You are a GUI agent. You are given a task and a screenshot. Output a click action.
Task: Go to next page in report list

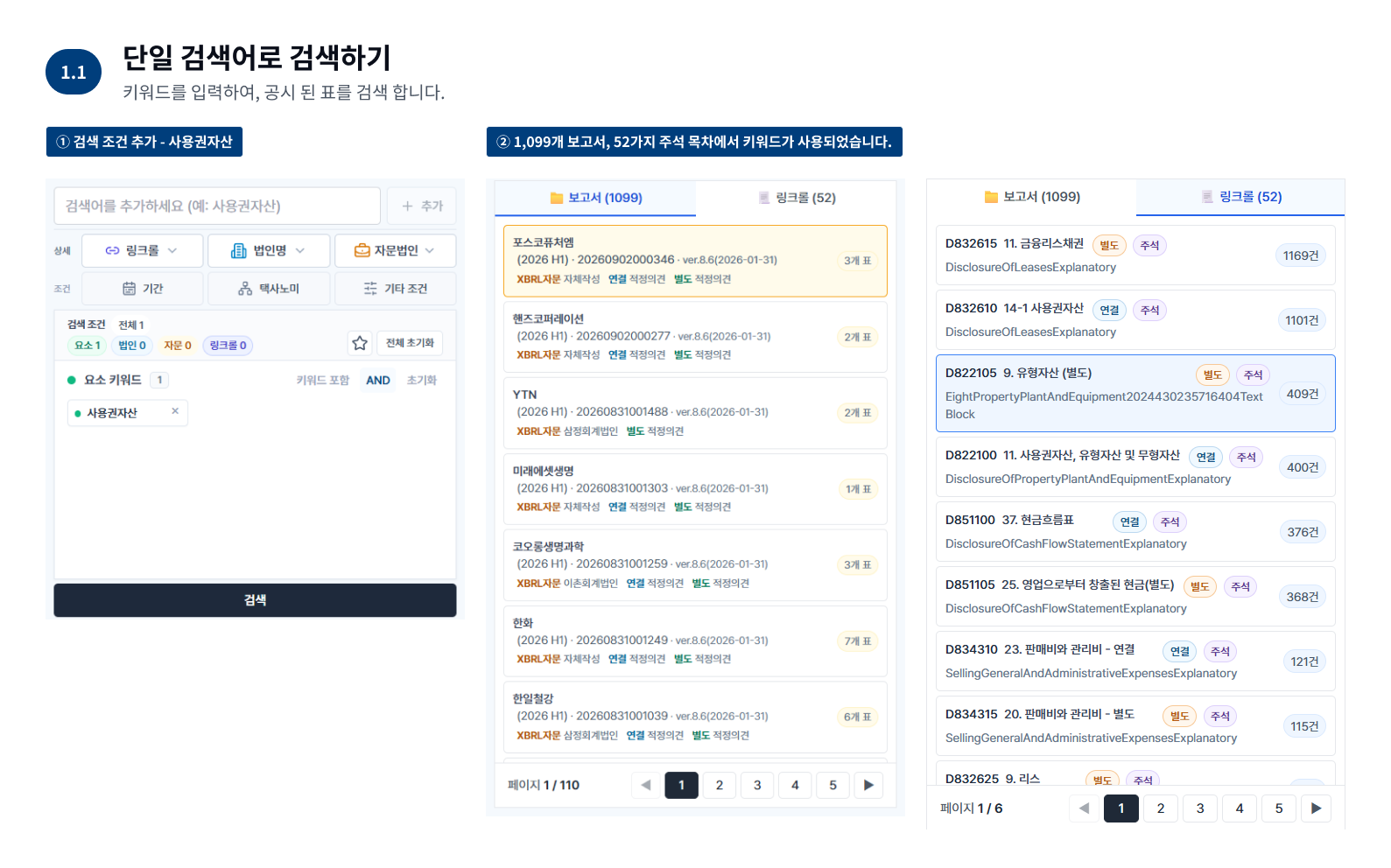[x=868, y=785]
